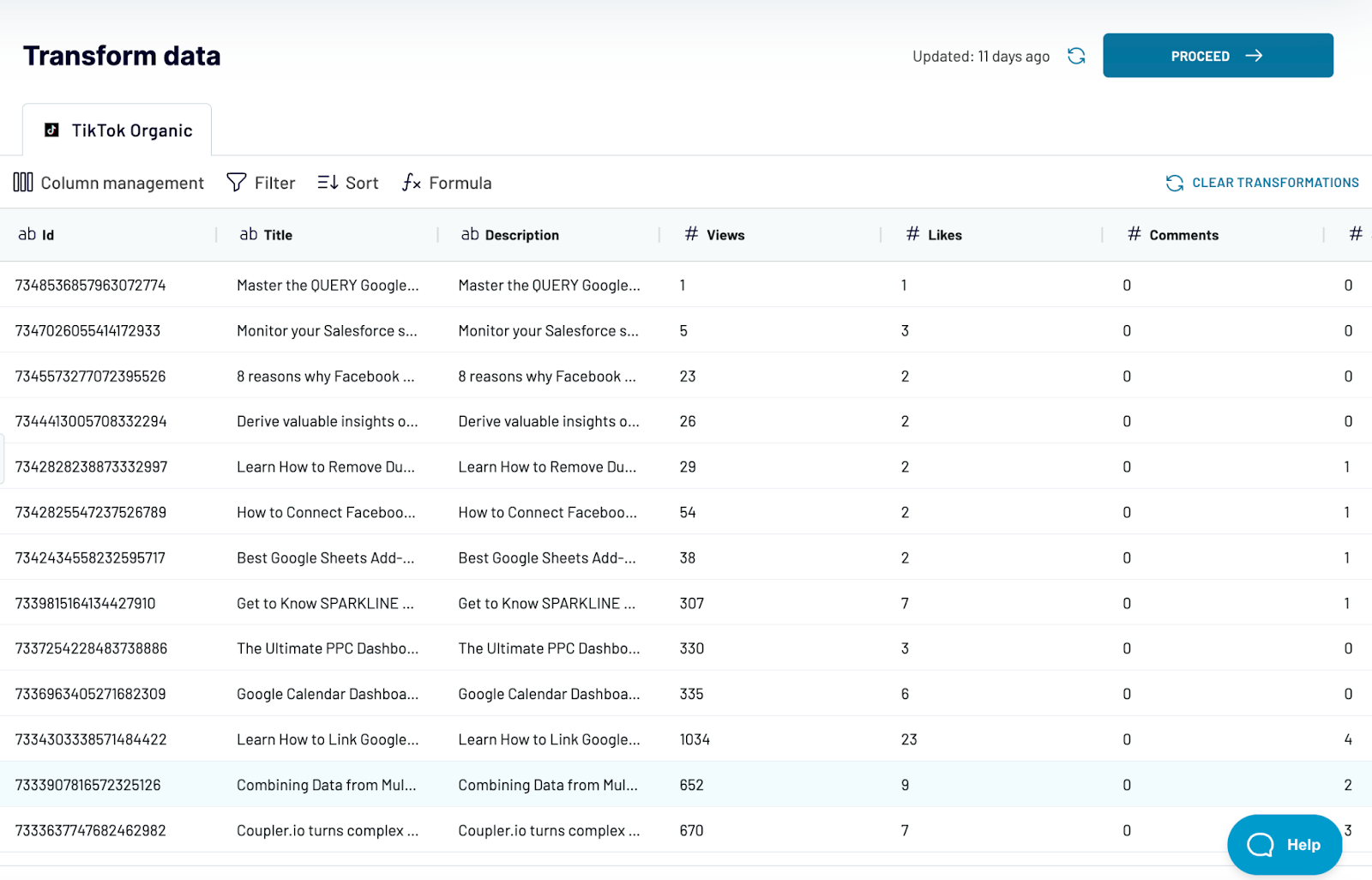Click the Id cell 7348536857963072774
Screen dimensions: 1372x880
pyautogui.click(x=90, y=285)
